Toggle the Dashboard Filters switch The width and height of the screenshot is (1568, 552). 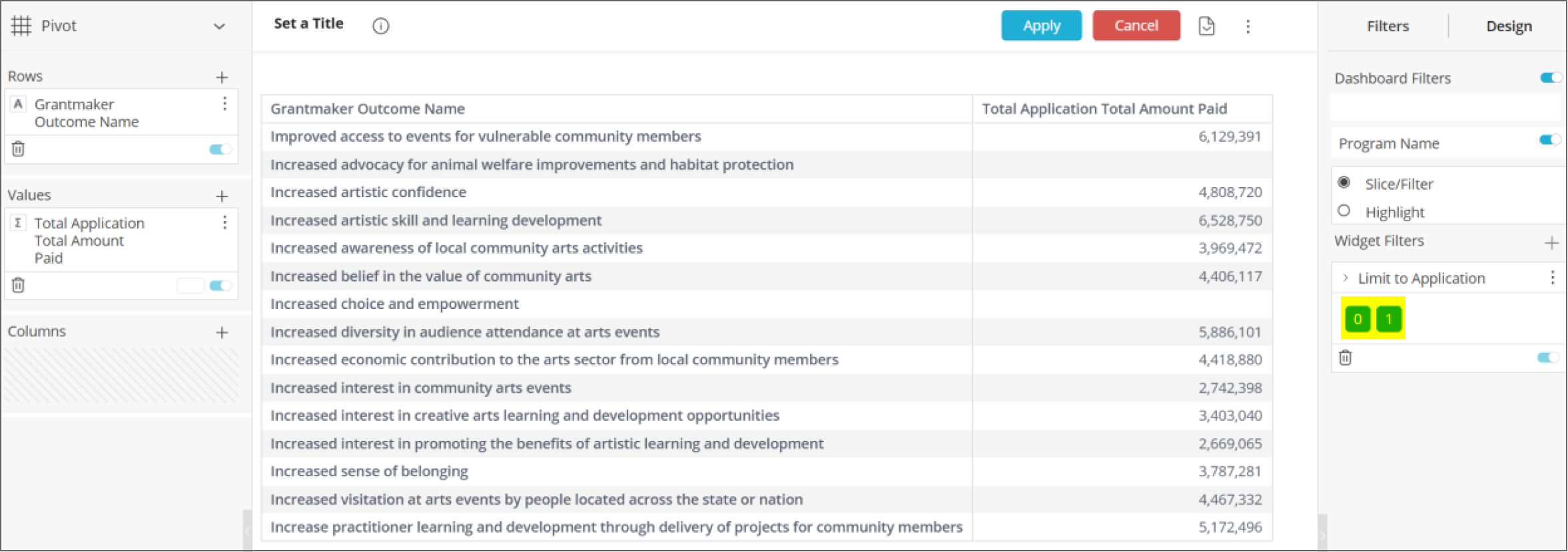pos(1550,78)
